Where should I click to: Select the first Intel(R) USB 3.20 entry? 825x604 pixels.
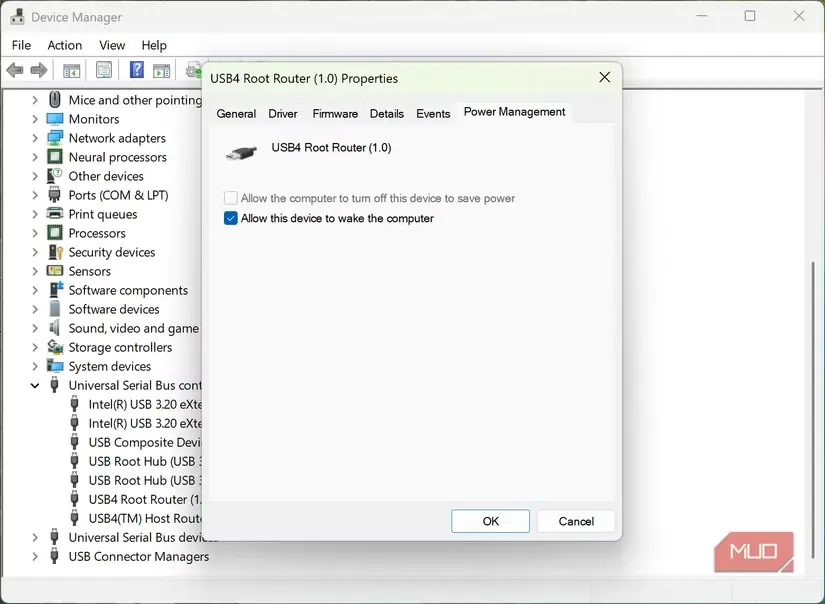tap(145, 405)
